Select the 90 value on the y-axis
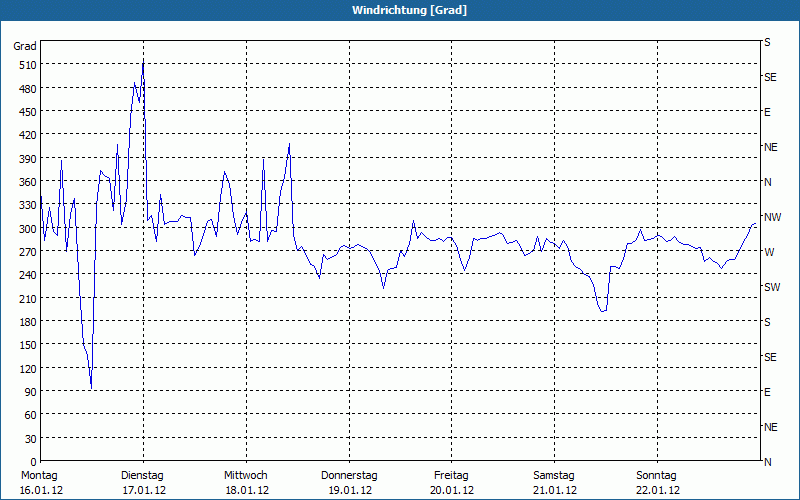800x500 pixels. 31,392
